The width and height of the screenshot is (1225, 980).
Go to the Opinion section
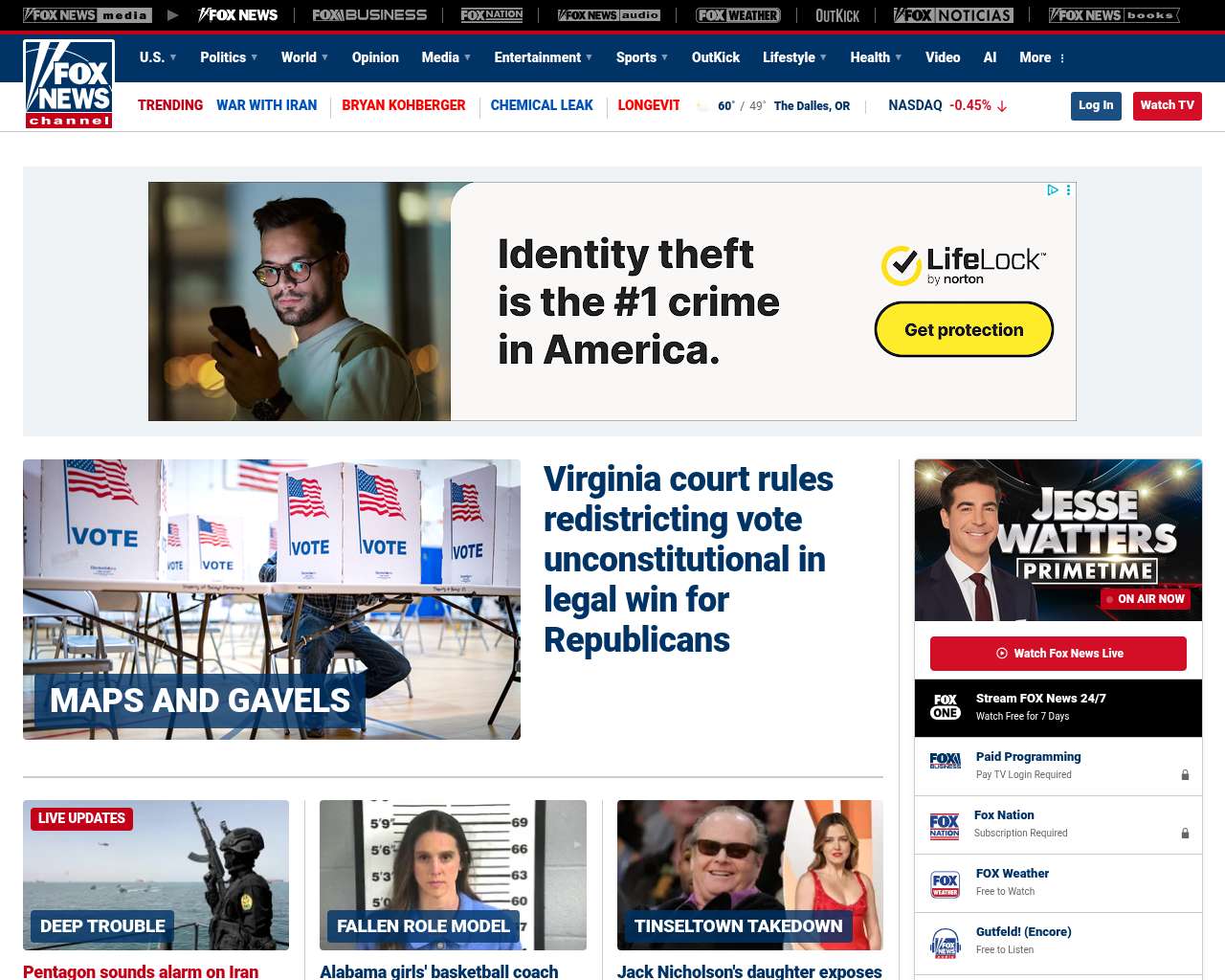[375, 57]
